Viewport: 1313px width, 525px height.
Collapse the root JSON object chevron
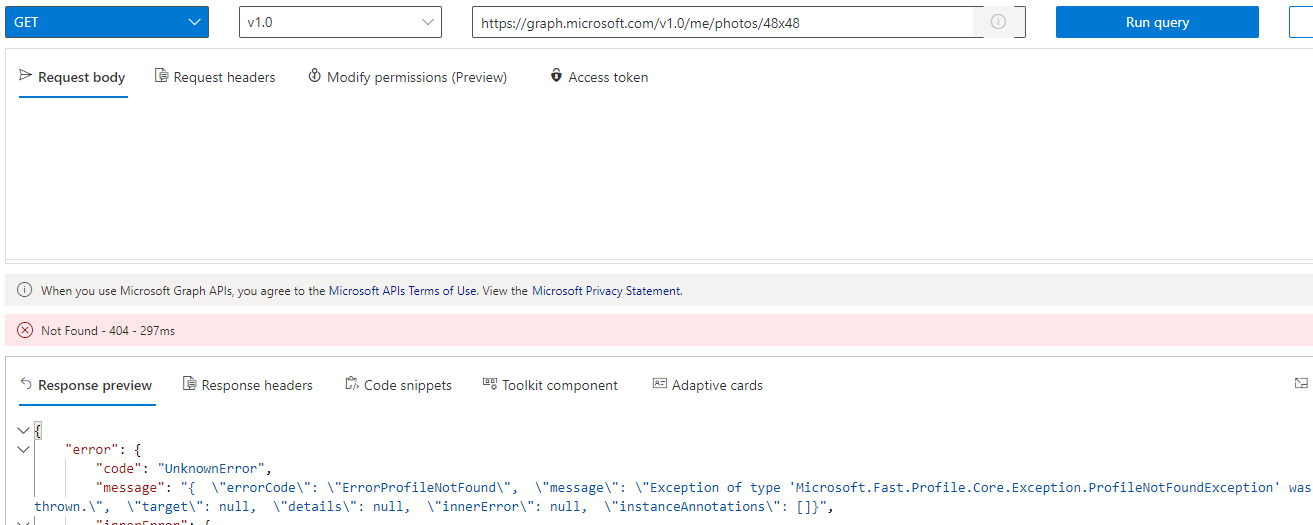24,431
